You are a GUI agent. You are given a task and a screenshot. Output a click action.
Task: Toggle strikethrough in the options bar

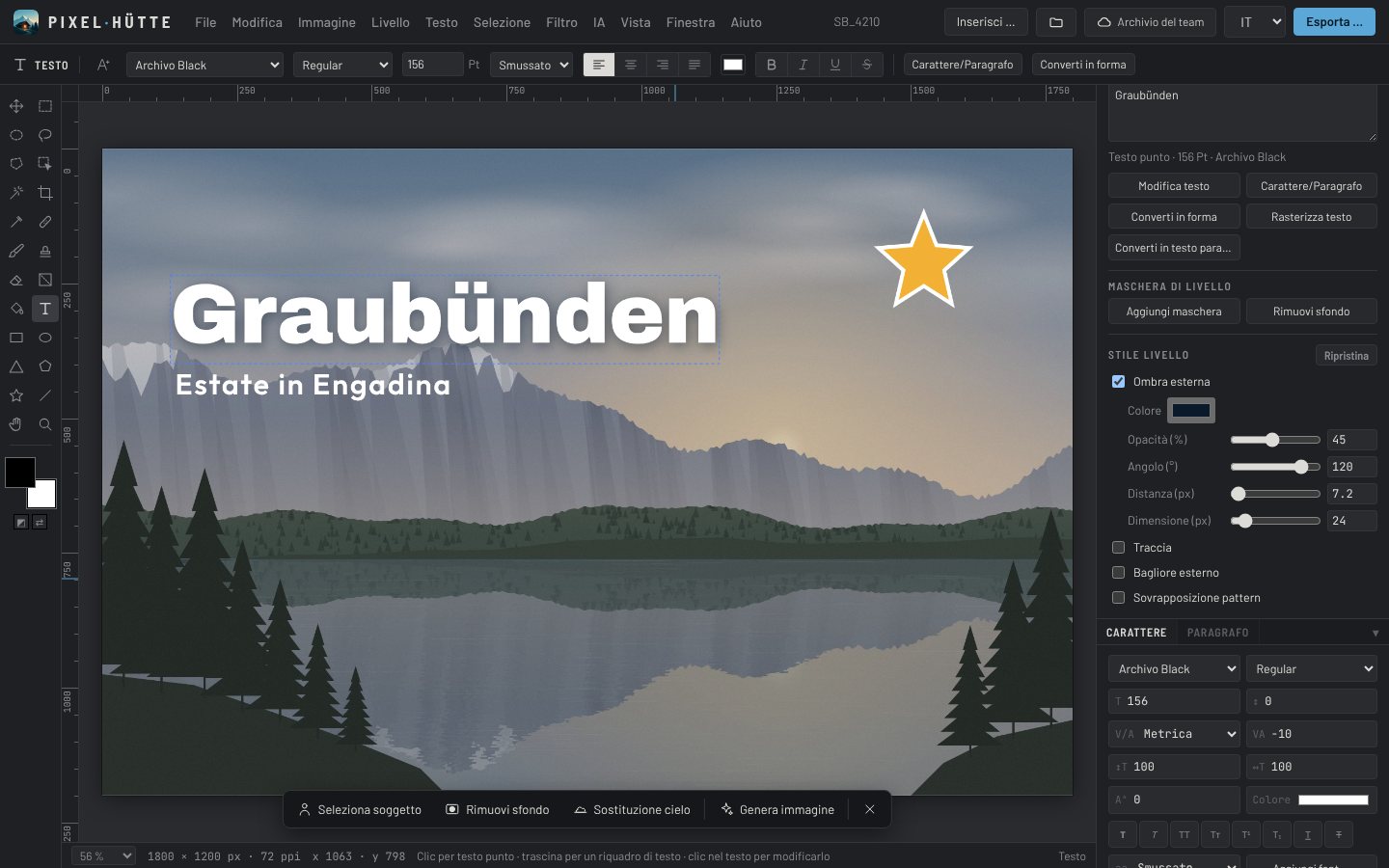click(866, 65)
